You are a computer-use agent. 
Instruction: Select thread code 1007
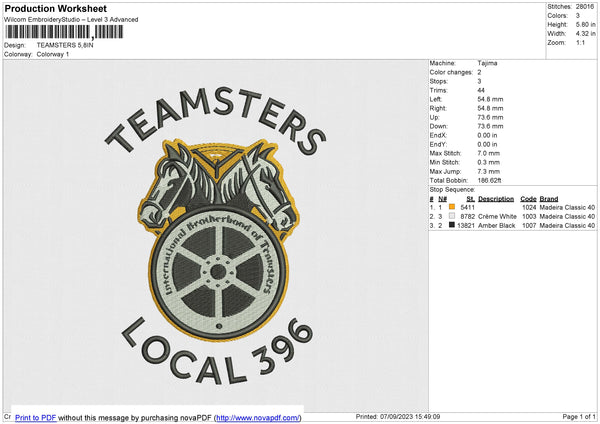coord(529,226)
